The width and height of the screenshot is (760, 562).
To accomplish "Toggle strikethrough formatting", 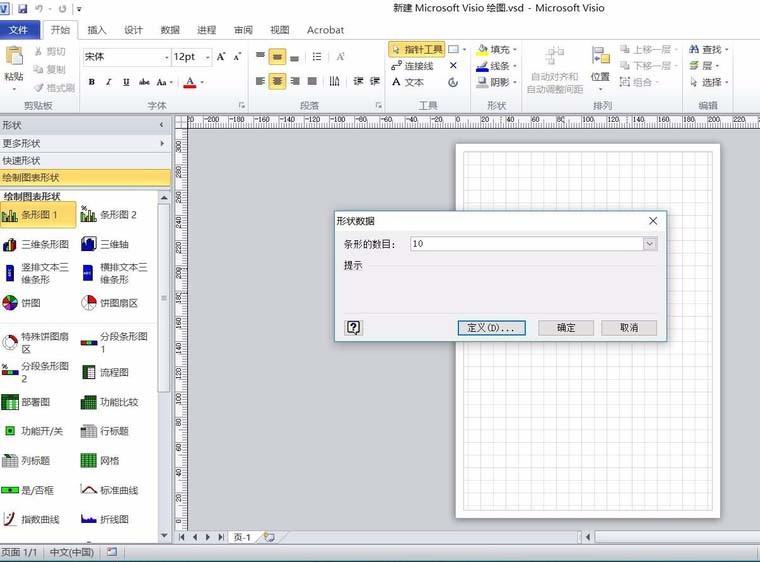I will tap(144, 82).
